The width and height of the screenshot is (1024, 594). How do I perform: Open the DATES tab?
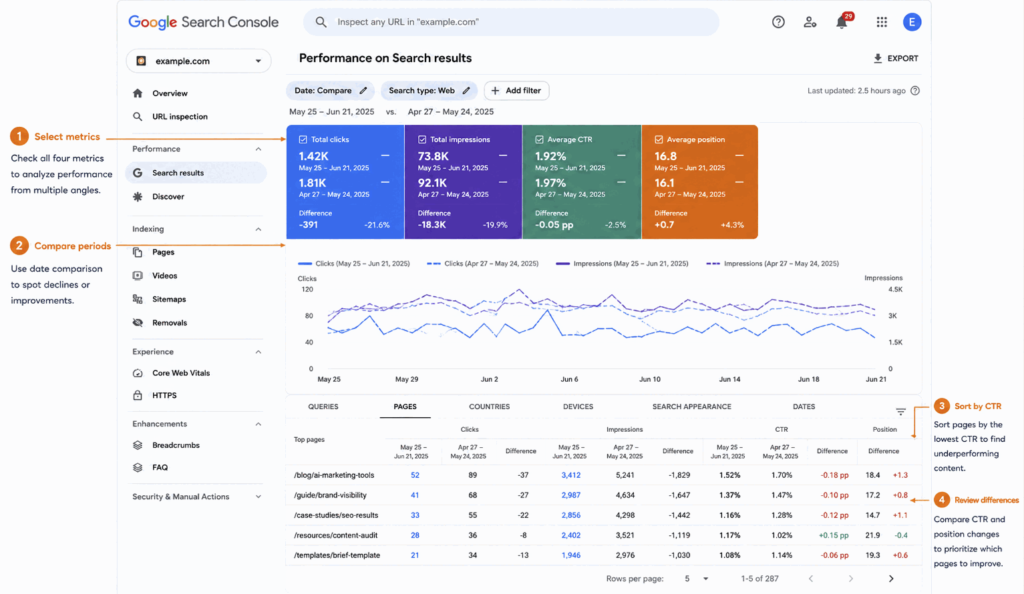pos(804,407)
